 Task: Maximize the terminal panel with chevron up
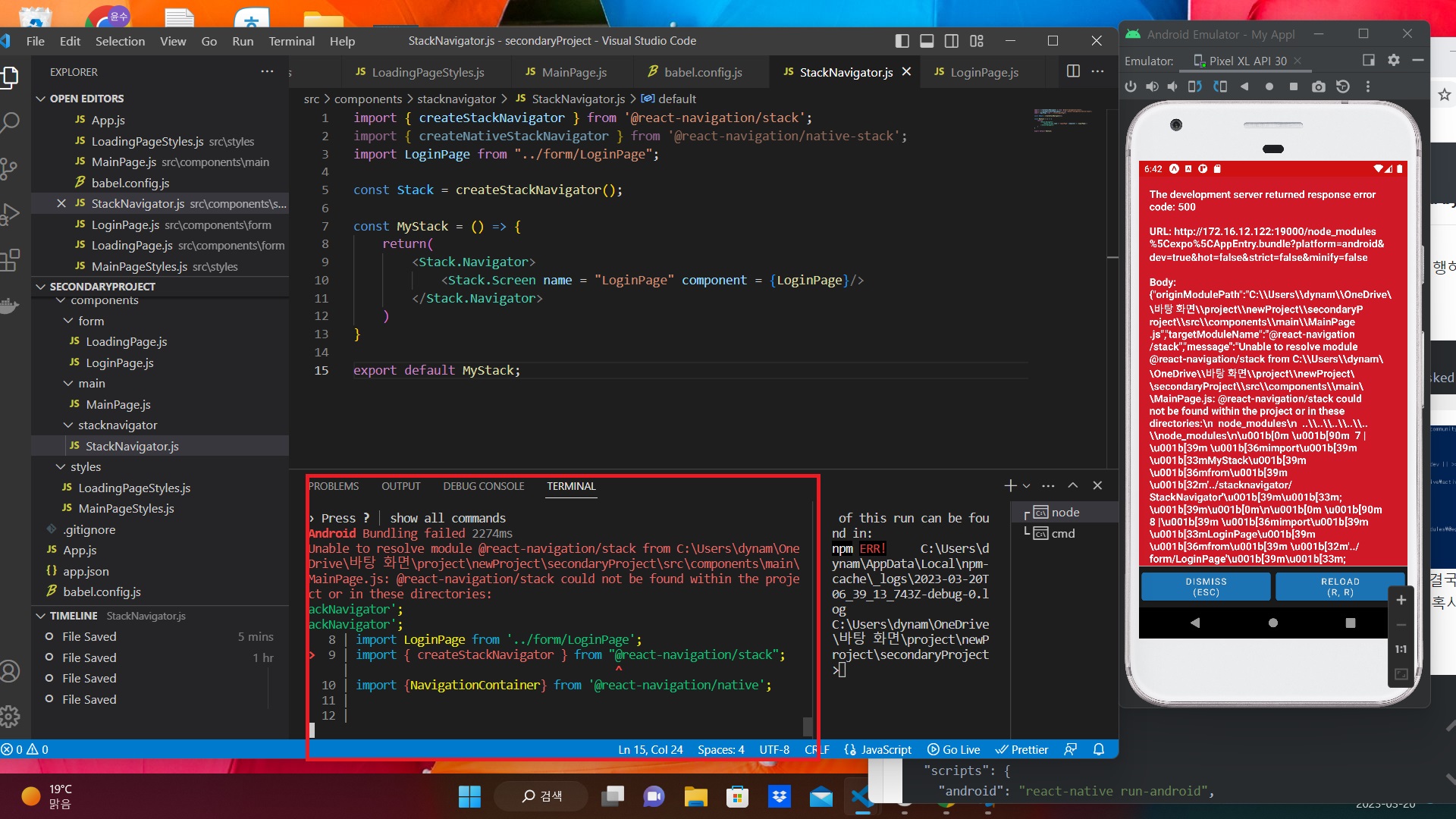(x=1073, y=485)
